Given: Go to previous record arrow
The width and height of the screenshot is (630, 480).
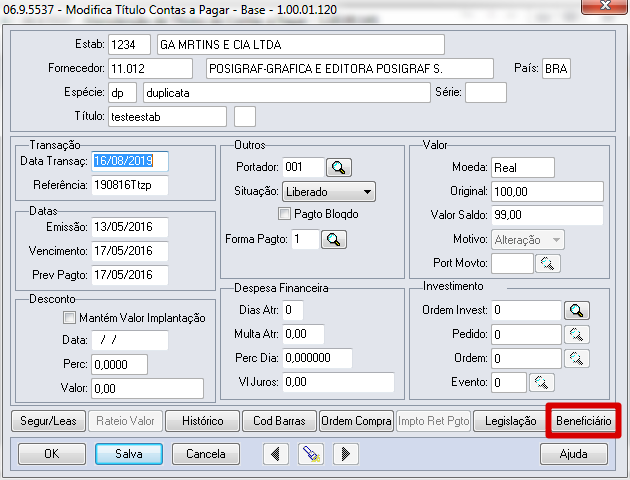Looking at the screenshot, I should pyautogui.click(x=276, y=454).
